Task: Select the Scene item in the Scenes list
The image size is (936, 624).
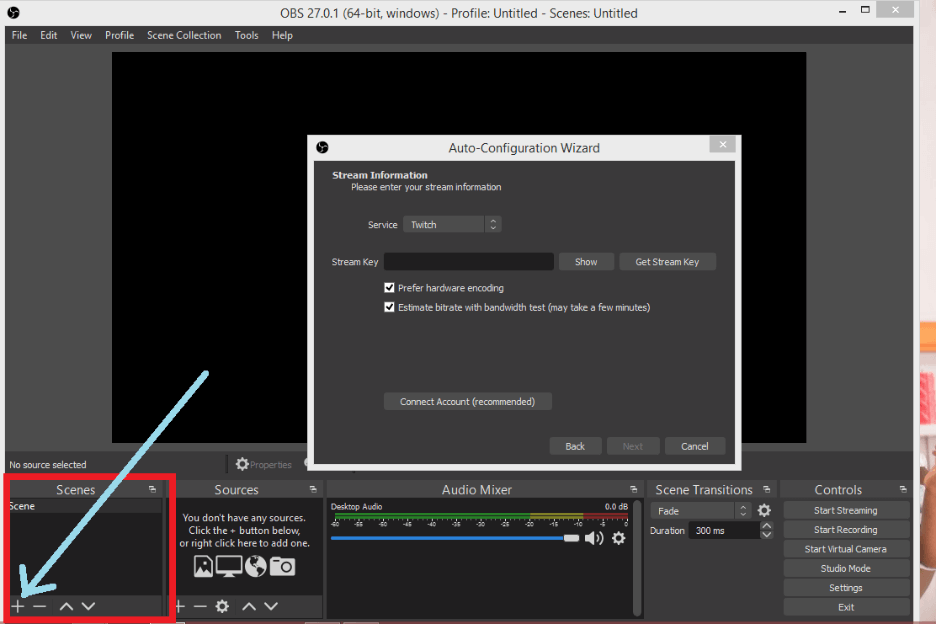Action: pos(85,506)
